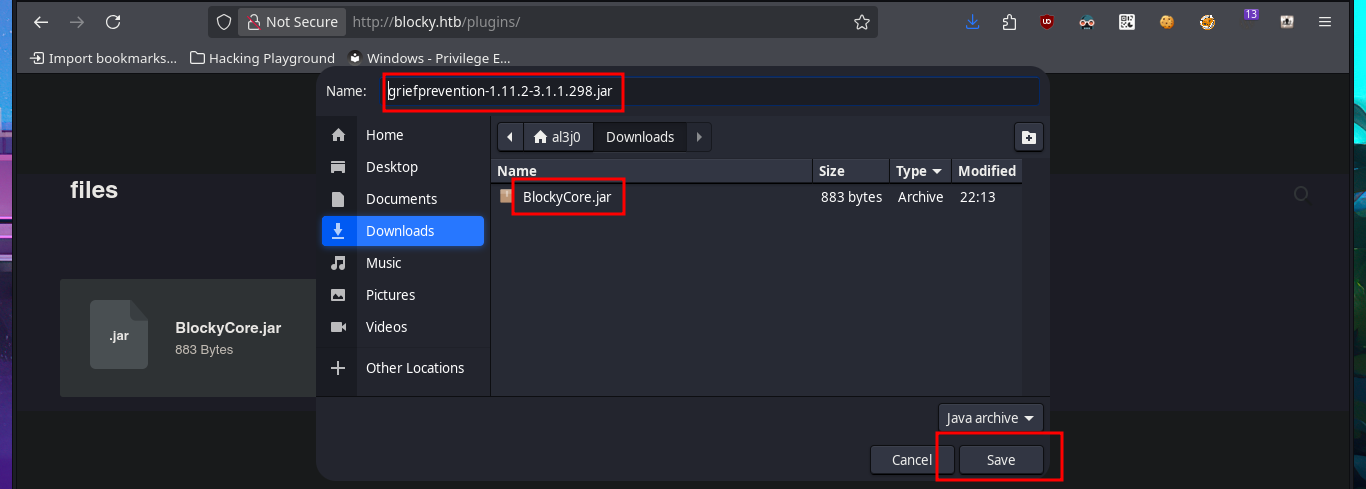The height and width of the screenshot is (489, 1366).
Task: Open the cookie editor extension
Action: pyautogui.click(x=1167, y=22)
